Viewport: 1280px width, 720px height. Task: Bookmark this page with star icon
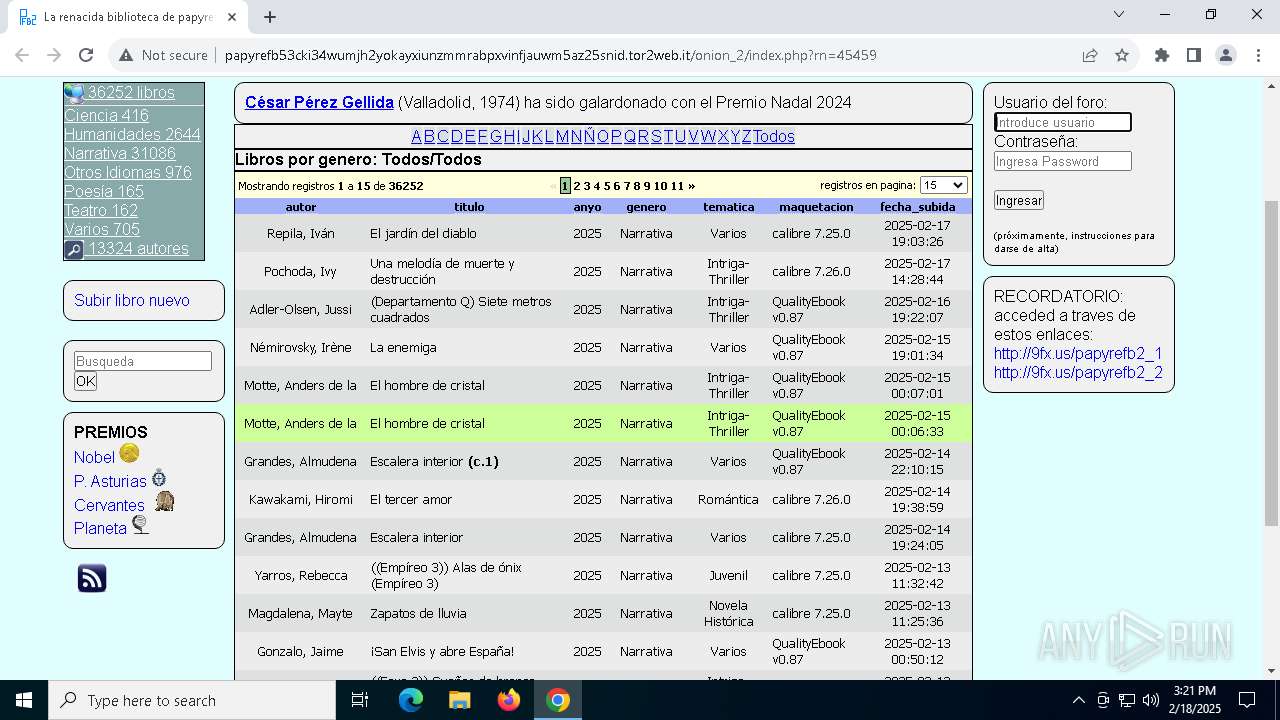(x=1122, y=55)
